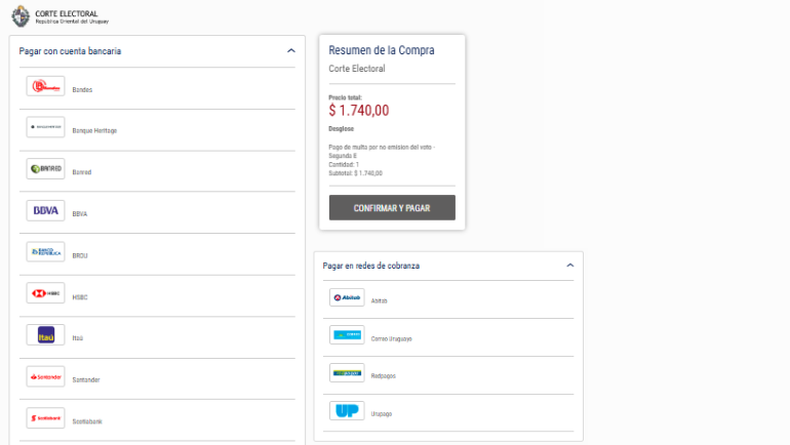The width and height of the screenshot is (790, 445).
Task: Choose the Redpagos logo
Action: (x=347, y=373)
